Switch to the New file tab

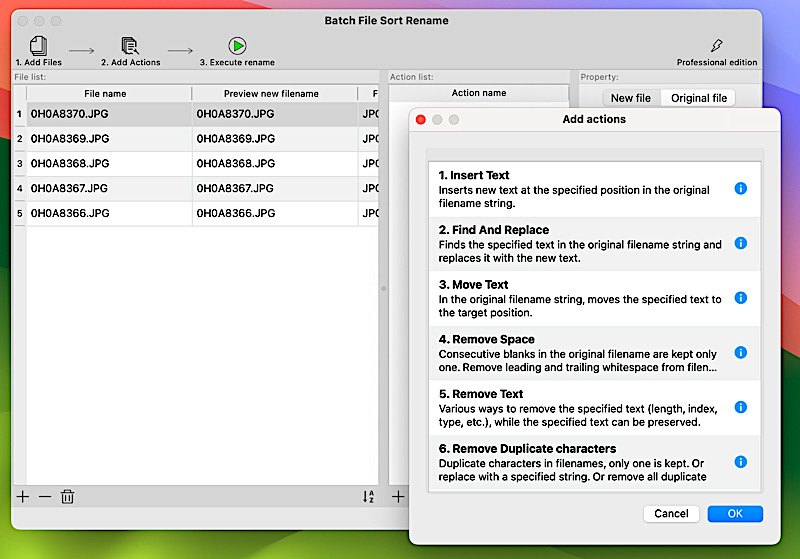(x=630, y=98)
